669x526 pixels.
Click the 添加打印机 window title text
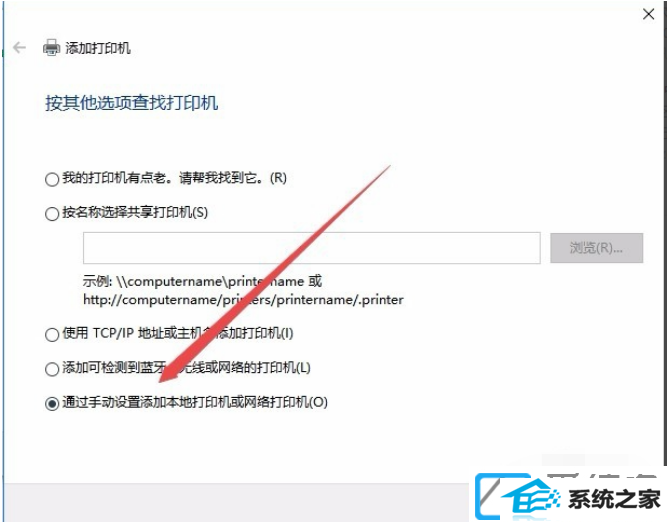pyautogui.click(x=98, y=48)
